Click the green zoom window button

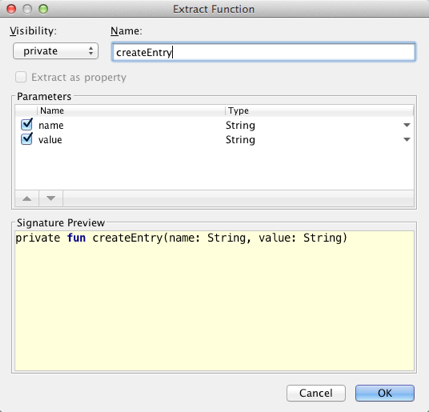(43, 9)
